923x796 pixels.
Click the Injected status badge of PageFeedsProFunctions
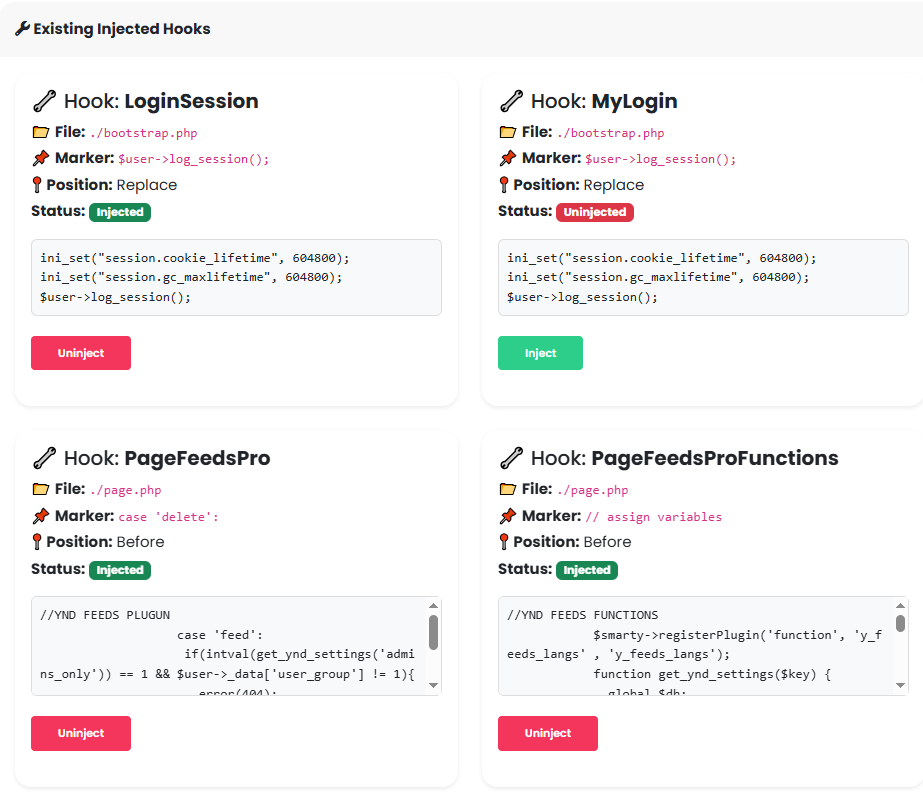587,570
